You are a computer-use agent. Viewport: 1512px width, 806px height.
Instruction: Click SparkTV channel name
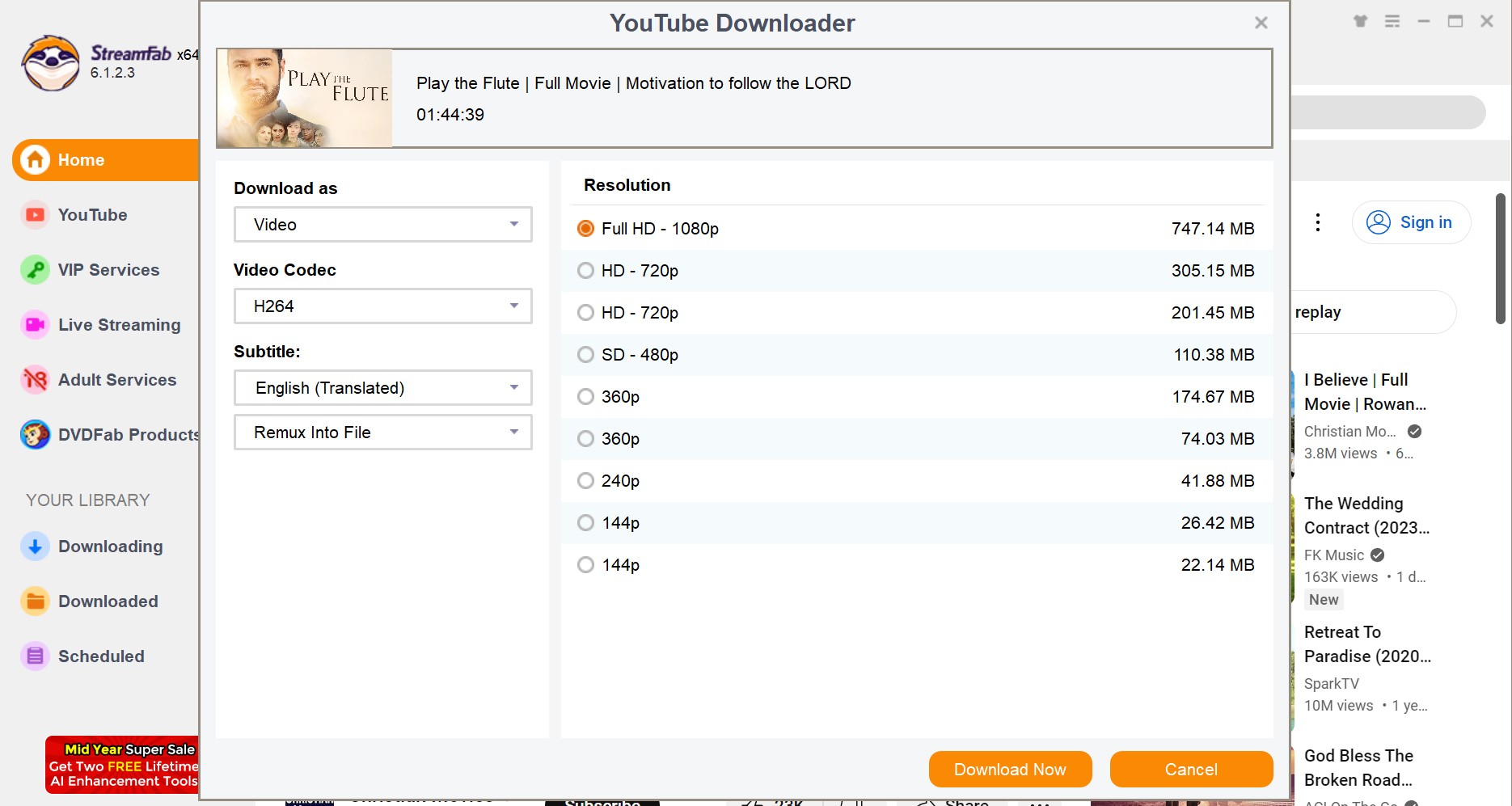pyautogui.click(x=1332, y=684)
